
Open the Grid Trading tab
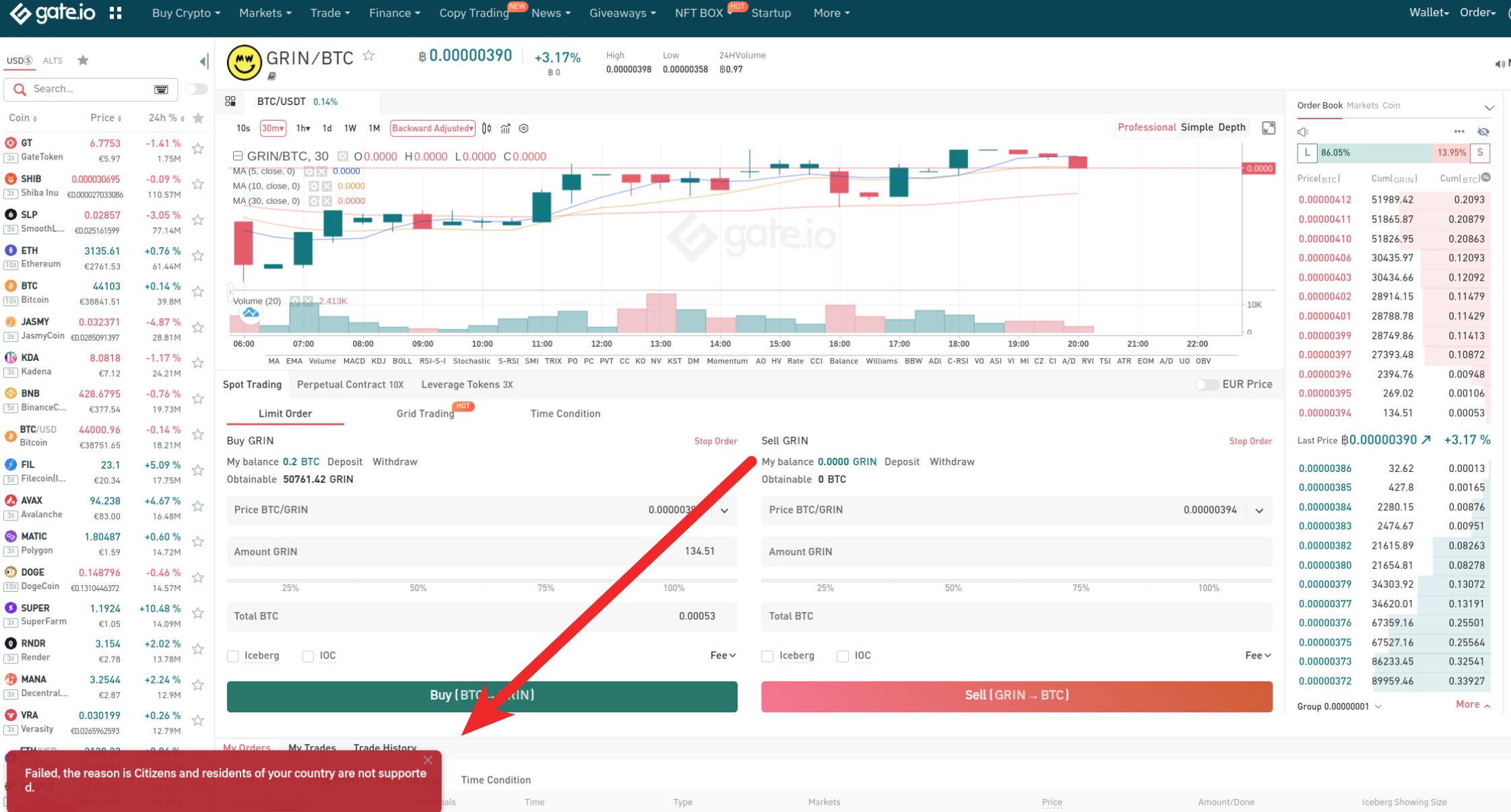pos(425,413)
